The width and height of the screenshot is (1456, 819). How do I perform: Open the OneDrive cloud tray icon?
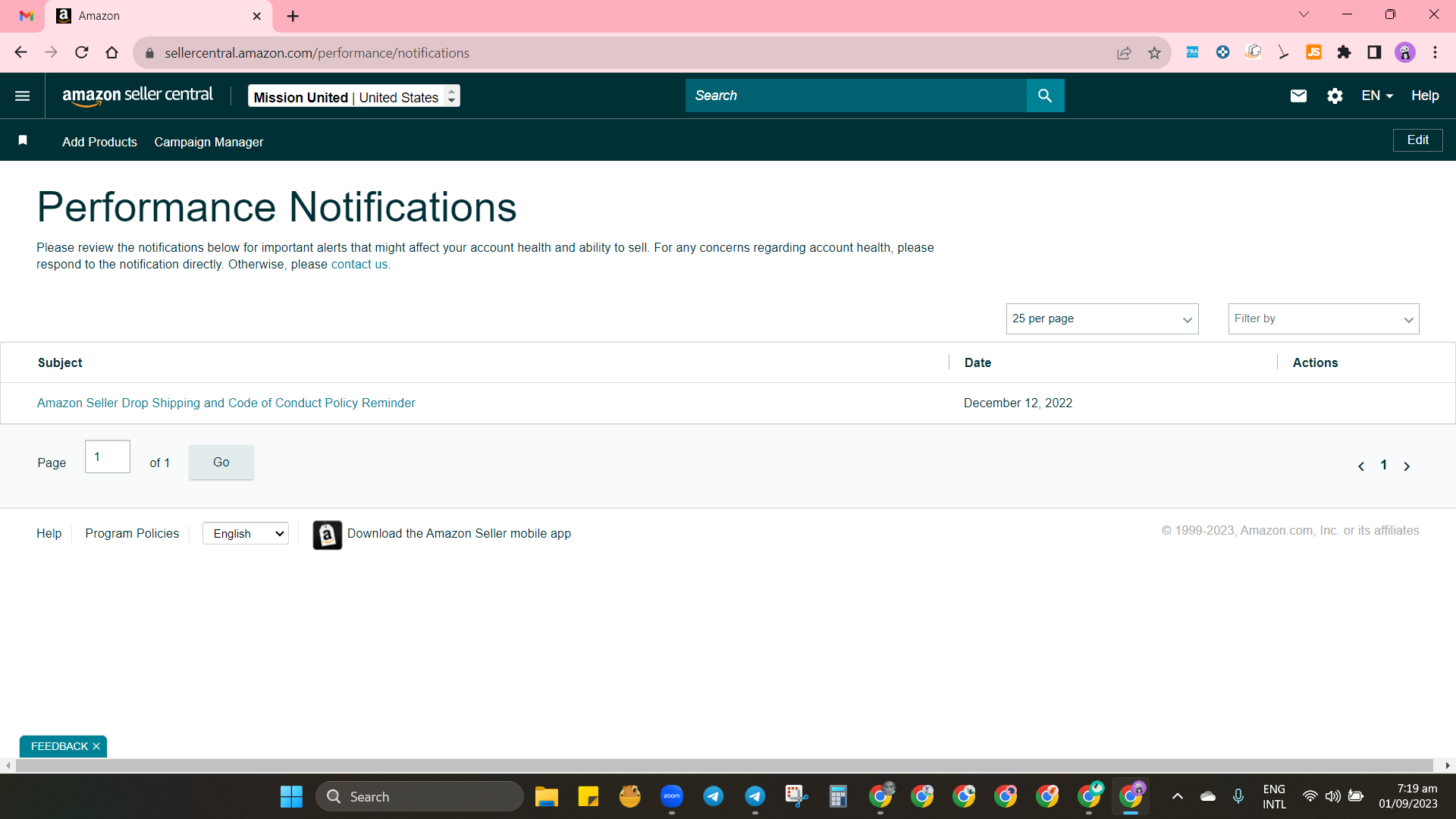click(1208, 796)
